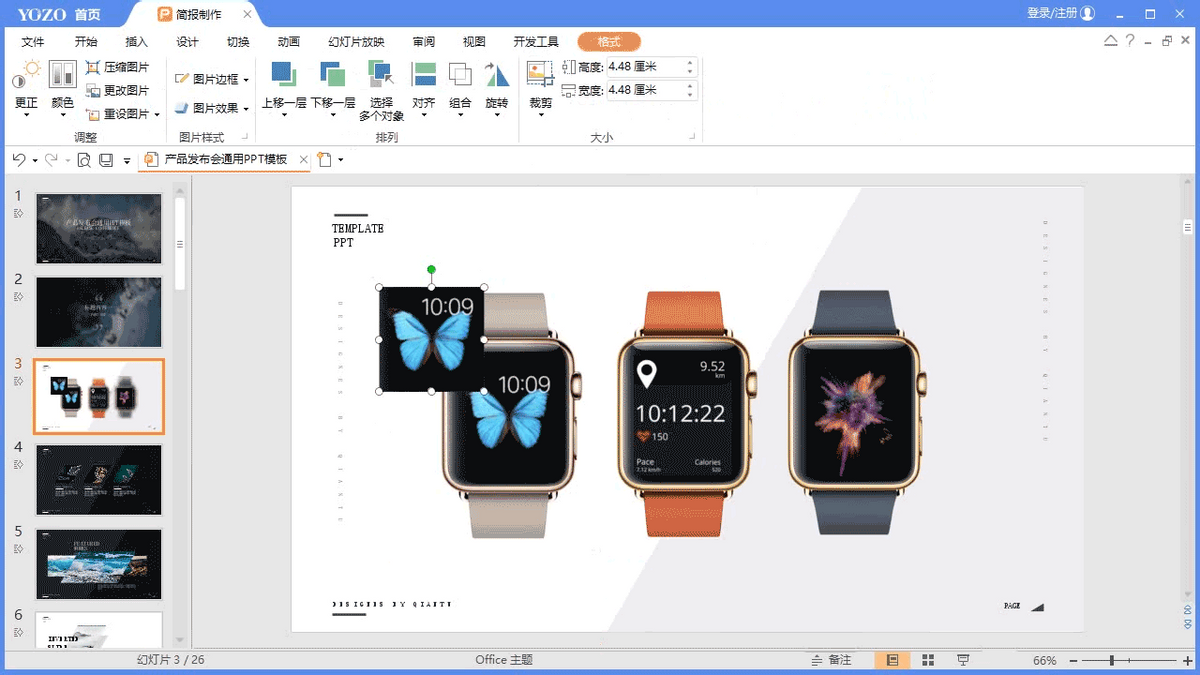
Task: Expand the 裁剪 dropdown arrow
Action: tap(540, 115)
